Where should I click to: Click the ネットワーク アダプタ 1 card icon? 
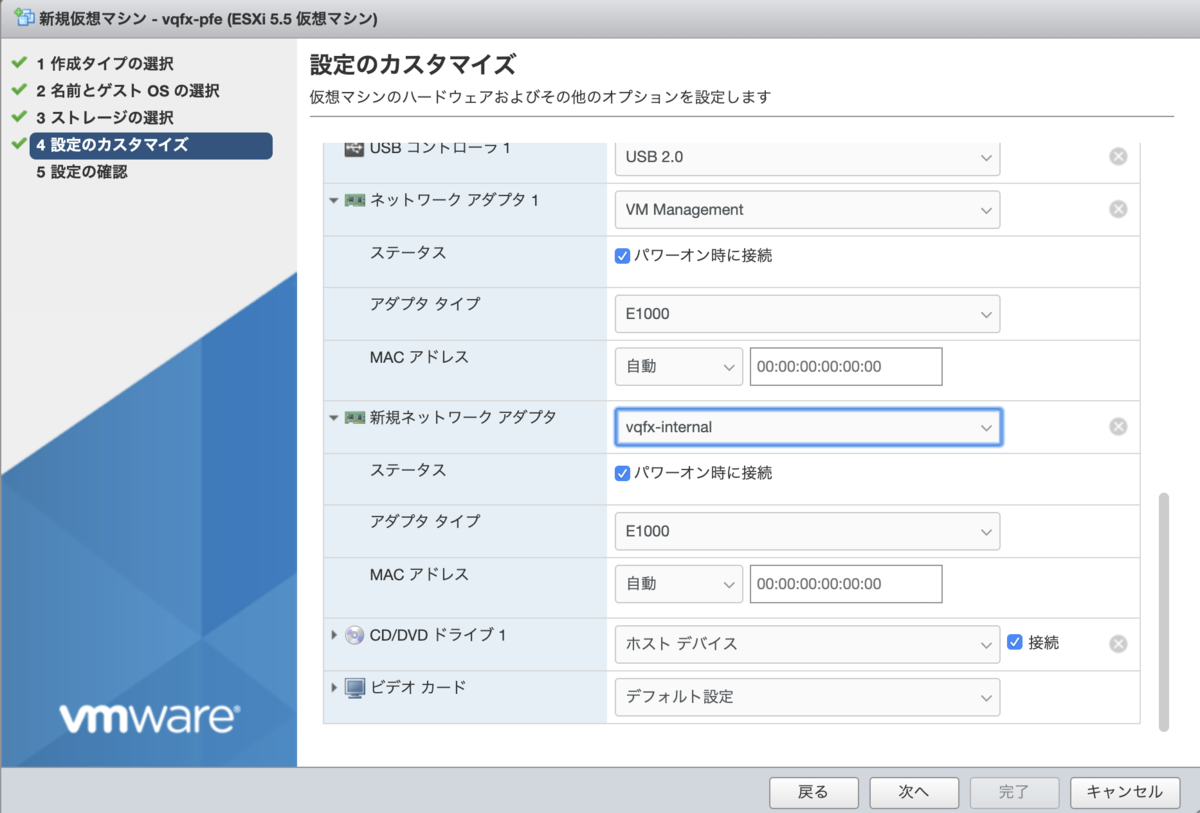(x=354, y=200)
